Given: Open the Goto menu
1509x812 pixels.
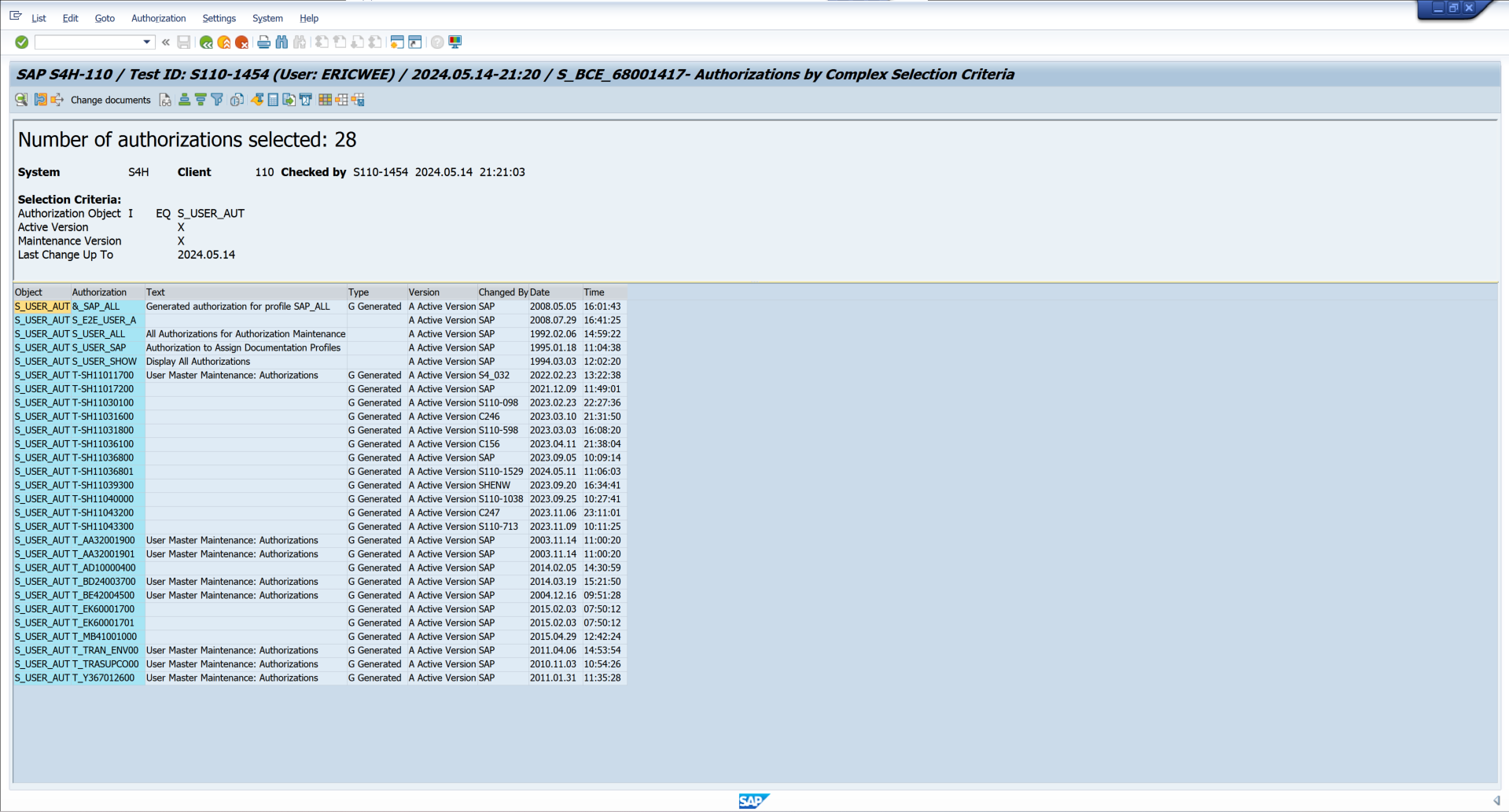Looking at the screenshot, I should click(x=105, y=18).
